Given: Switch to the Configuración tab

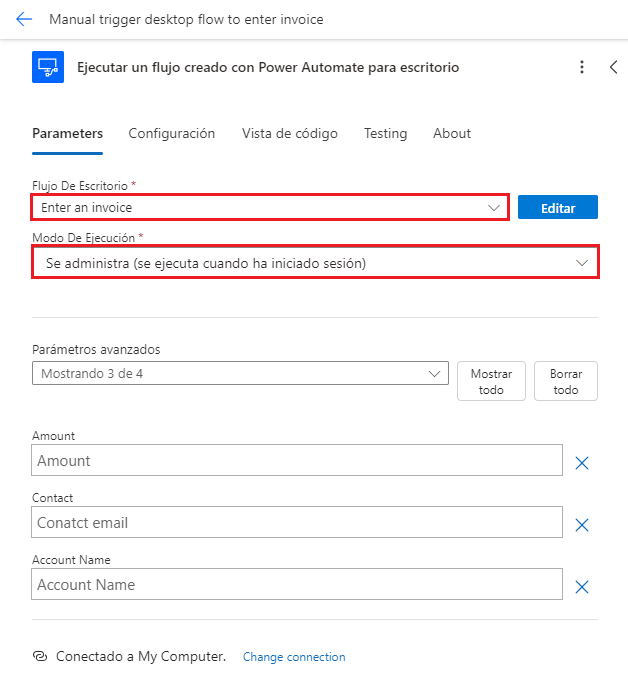Looking at the screenshot, I should 172,133.
